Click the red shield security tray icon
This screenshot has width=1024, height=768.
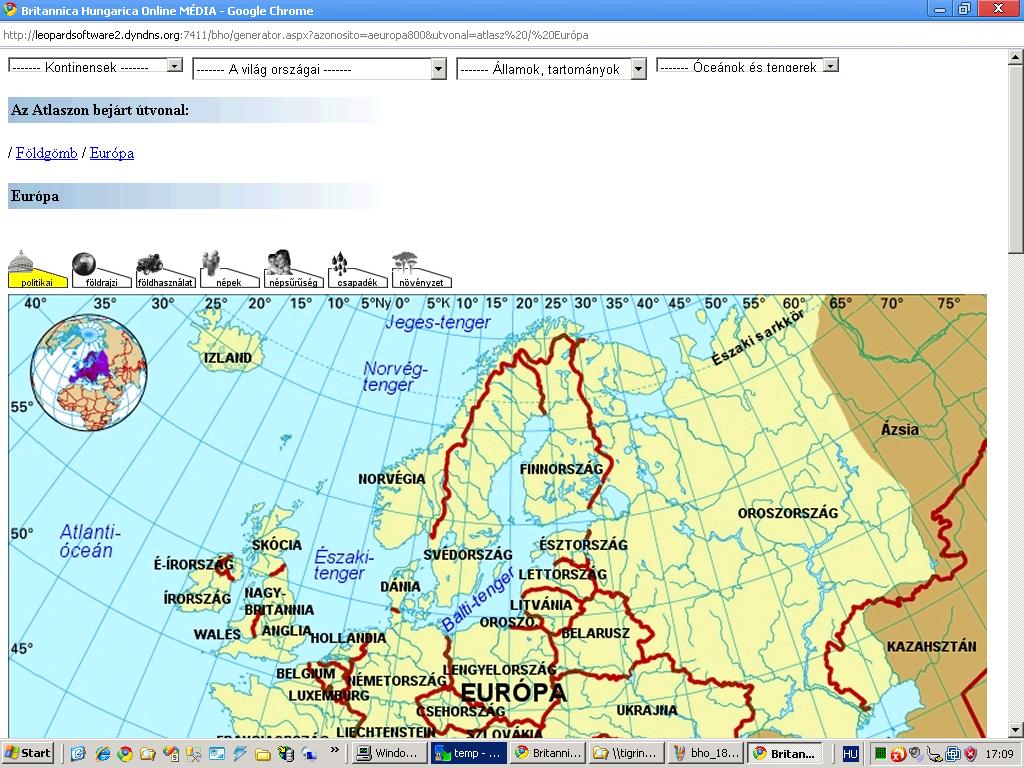(970, 754)
